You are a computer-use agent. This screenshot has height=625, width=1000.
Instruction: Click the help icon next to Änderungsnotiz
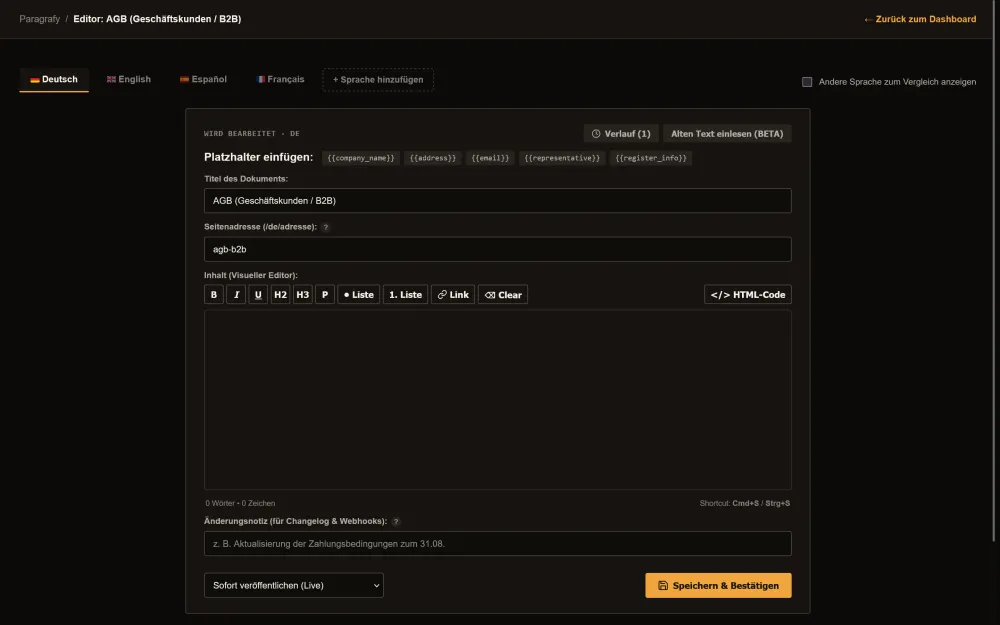(x=396, y=522)
